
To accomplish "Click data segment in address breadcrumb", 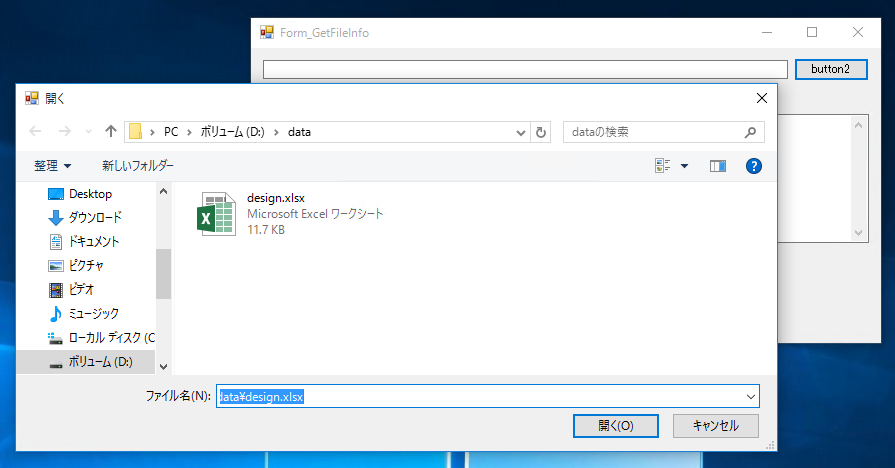I will 299,132.
